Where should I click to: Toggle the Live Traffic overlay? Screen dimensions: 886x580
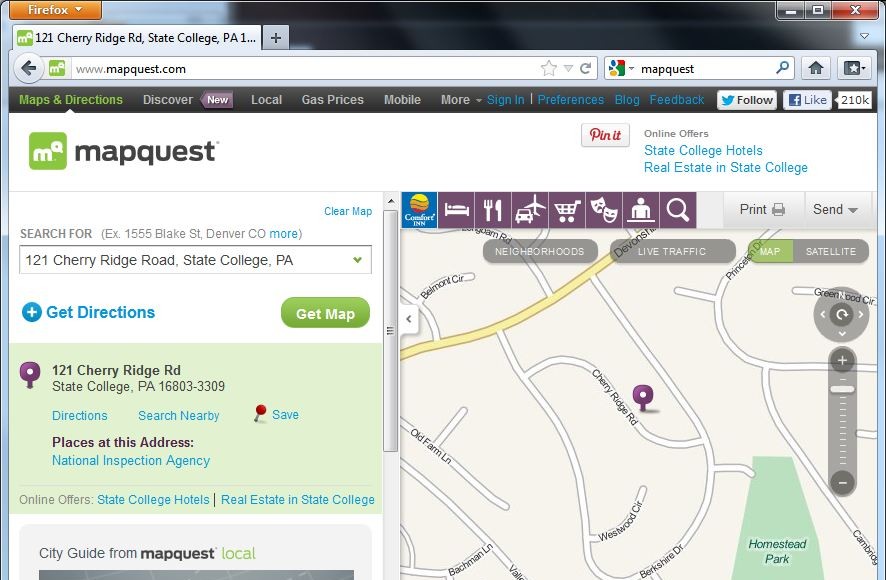coord(672,252)
